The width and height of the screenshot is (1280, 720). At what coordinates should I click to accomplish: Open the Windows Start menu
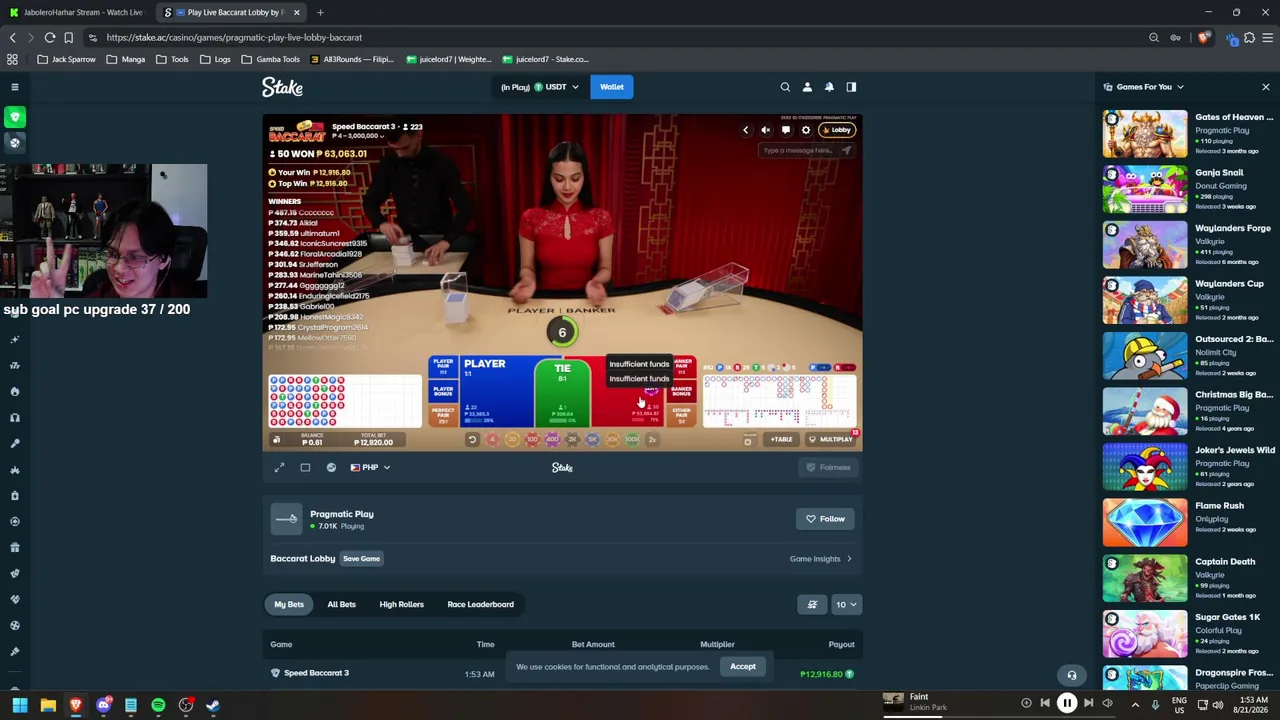tap(20, 705)
